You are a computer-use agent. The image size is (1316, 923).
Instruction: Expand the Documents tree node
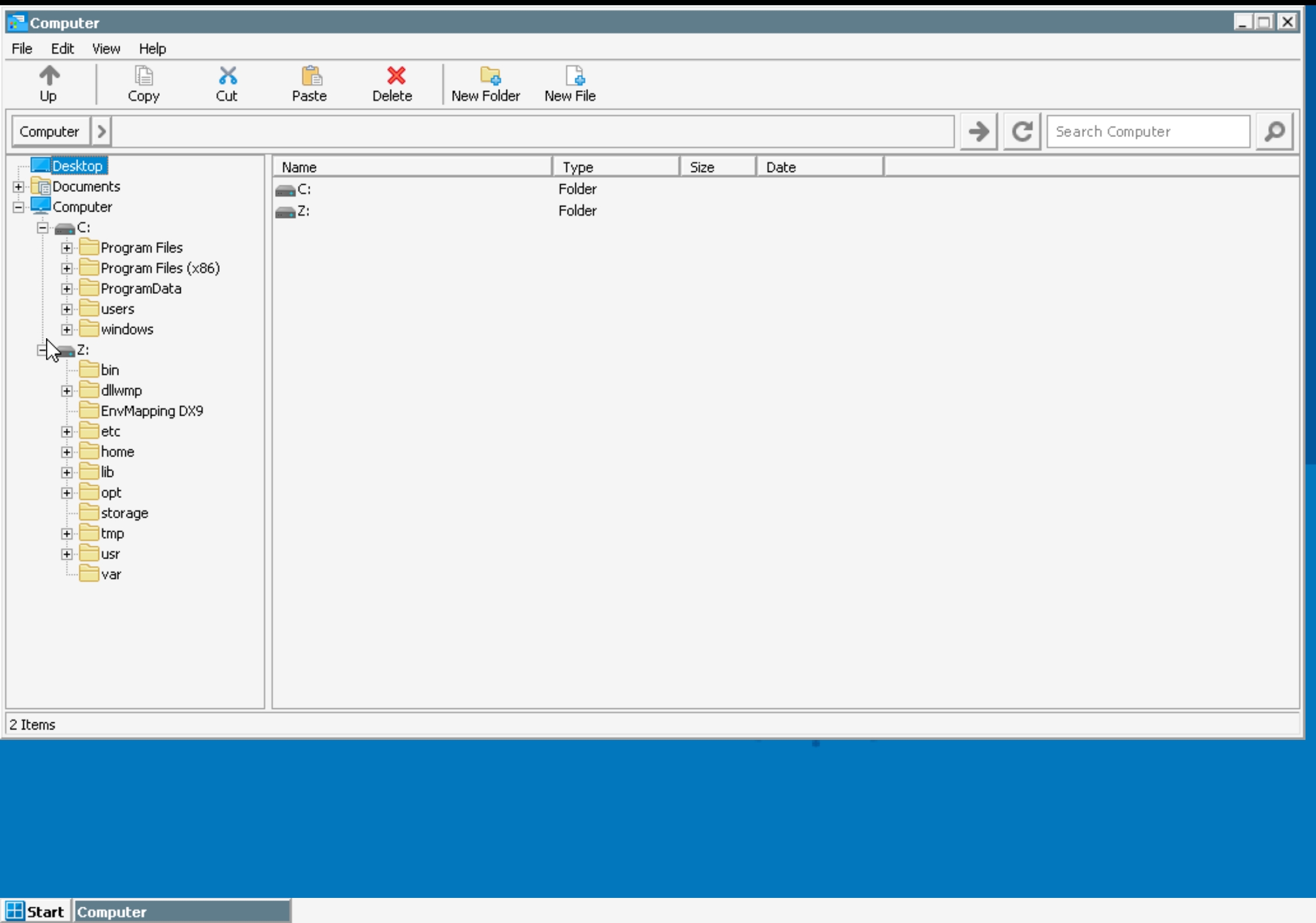point(19,187)
